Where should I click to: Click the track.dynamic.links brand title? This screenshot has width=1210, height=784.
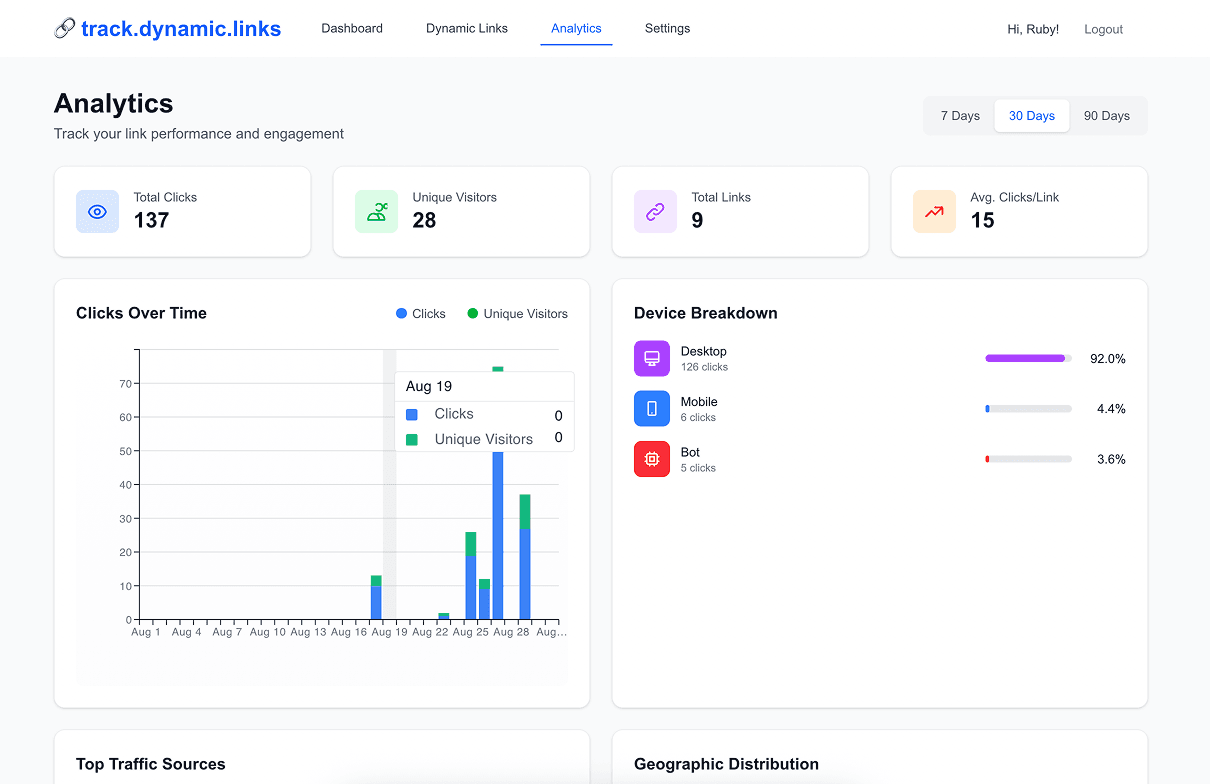181,29
